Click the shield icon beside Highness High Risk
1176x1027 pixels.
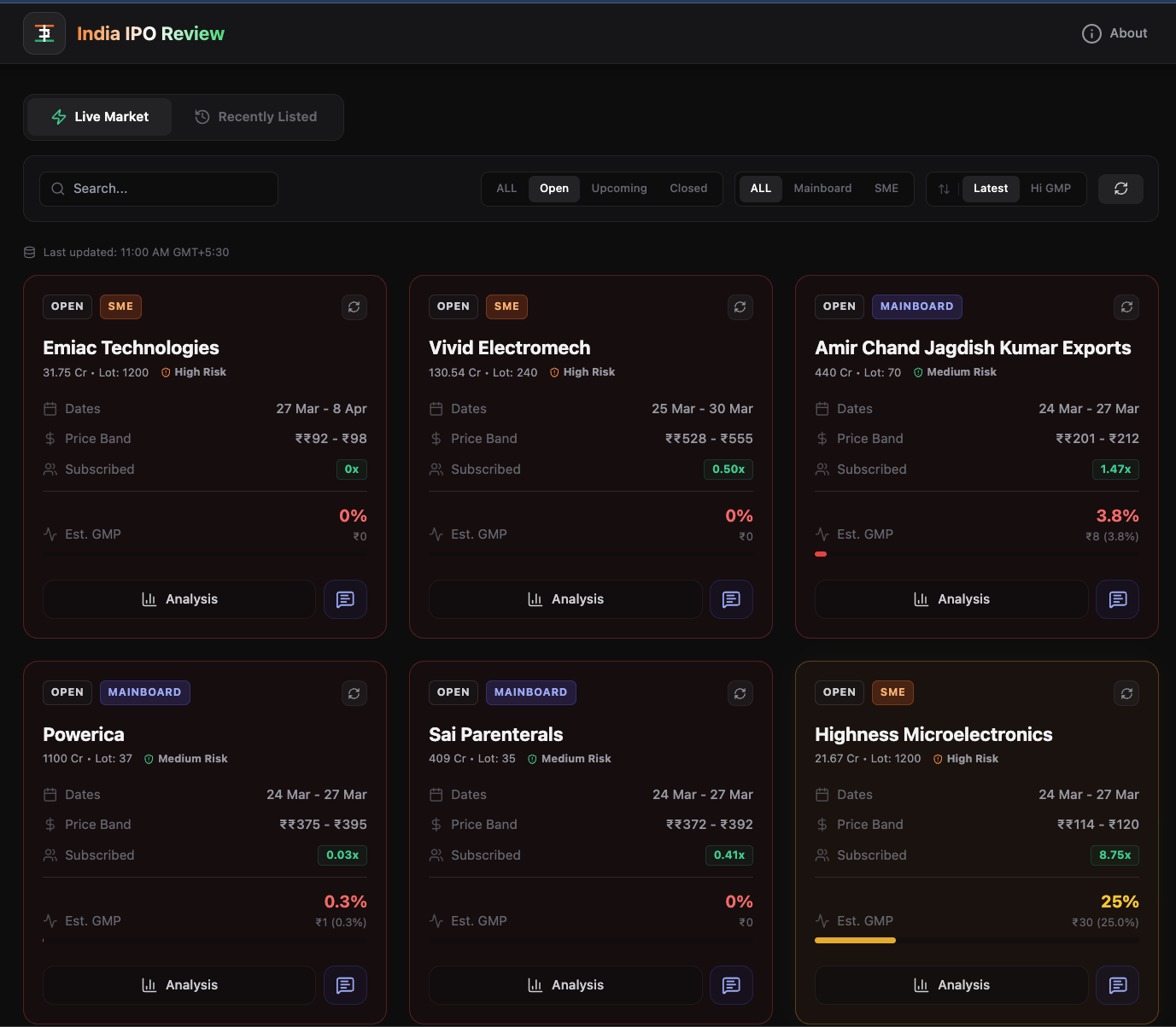pyautogui.click(x=938, y=759)
